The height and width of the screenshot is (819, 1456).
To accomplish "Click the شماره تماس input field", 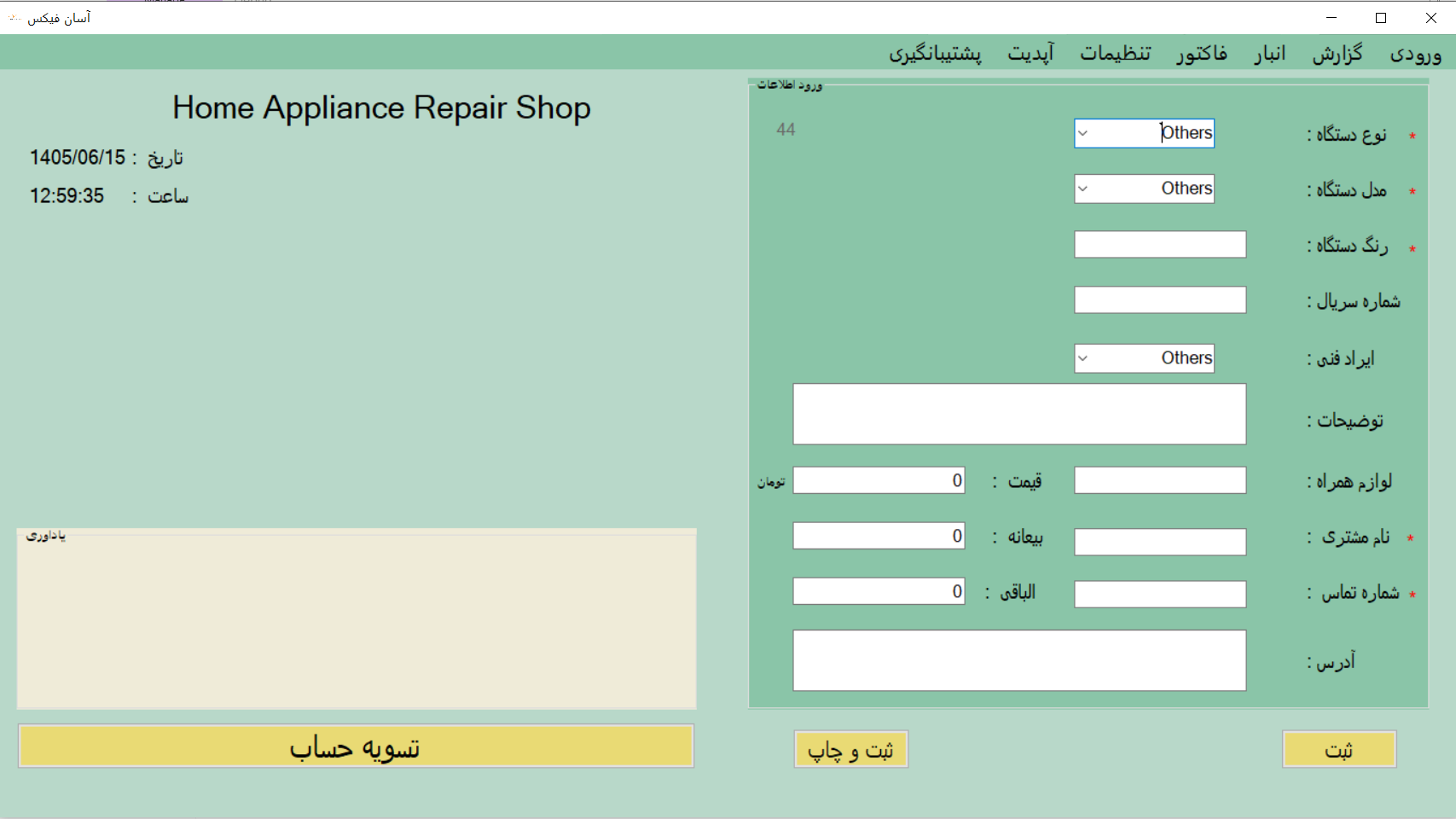I will [x=1160, y=594].
